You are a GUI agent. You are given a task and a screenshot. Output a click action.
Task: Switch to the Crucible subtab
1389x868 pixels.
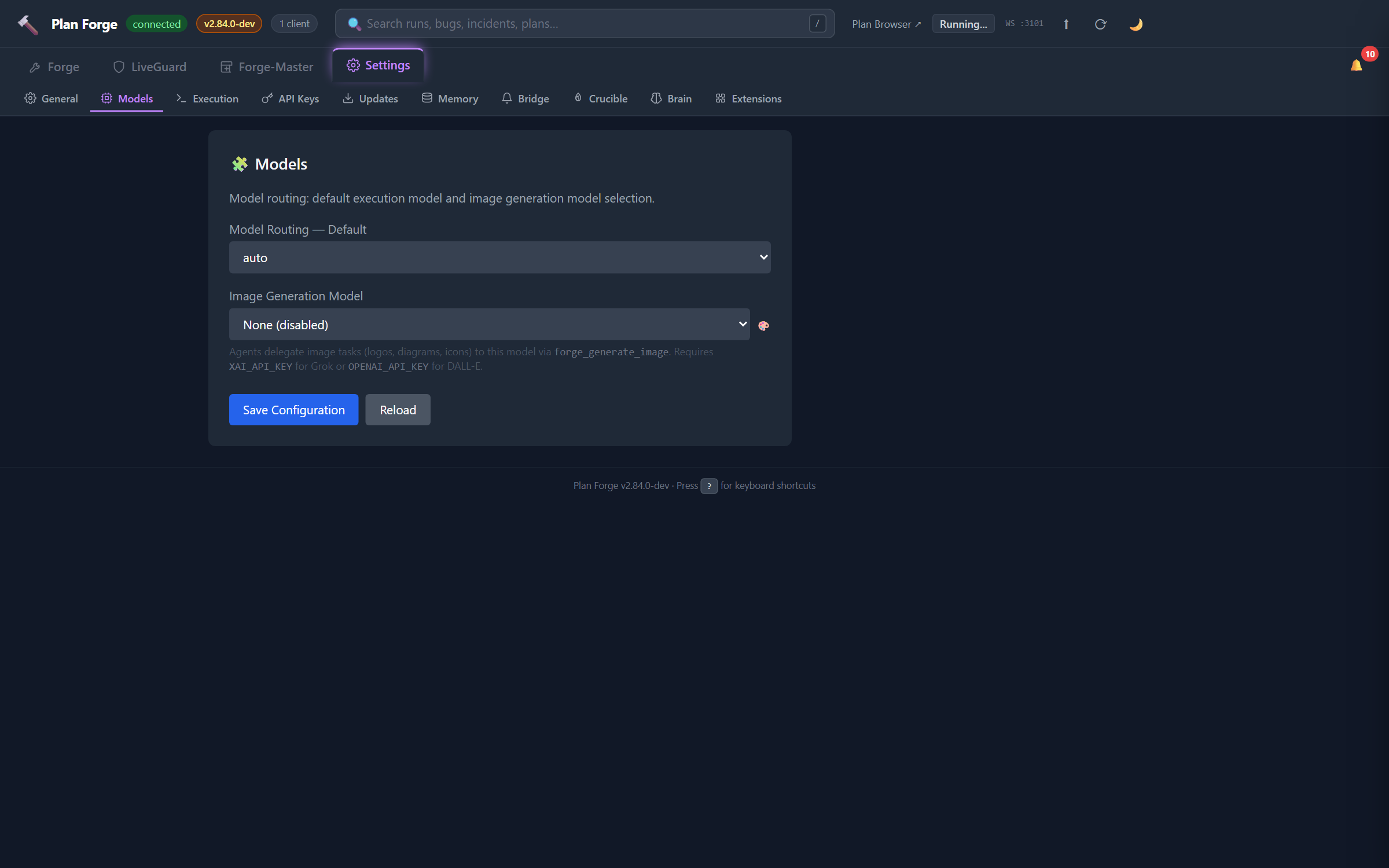(x=601, y=99)
